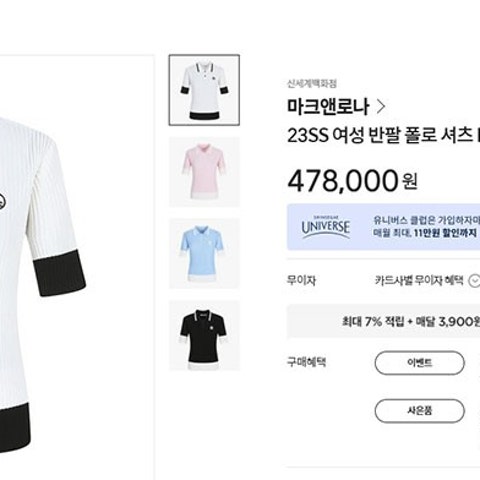This screenshot has width=480, height=480.
Task: Click the product title 23SS 여성 반팔 폴로 셔츠
Action: pyautogui.click(x=383, y=136)
